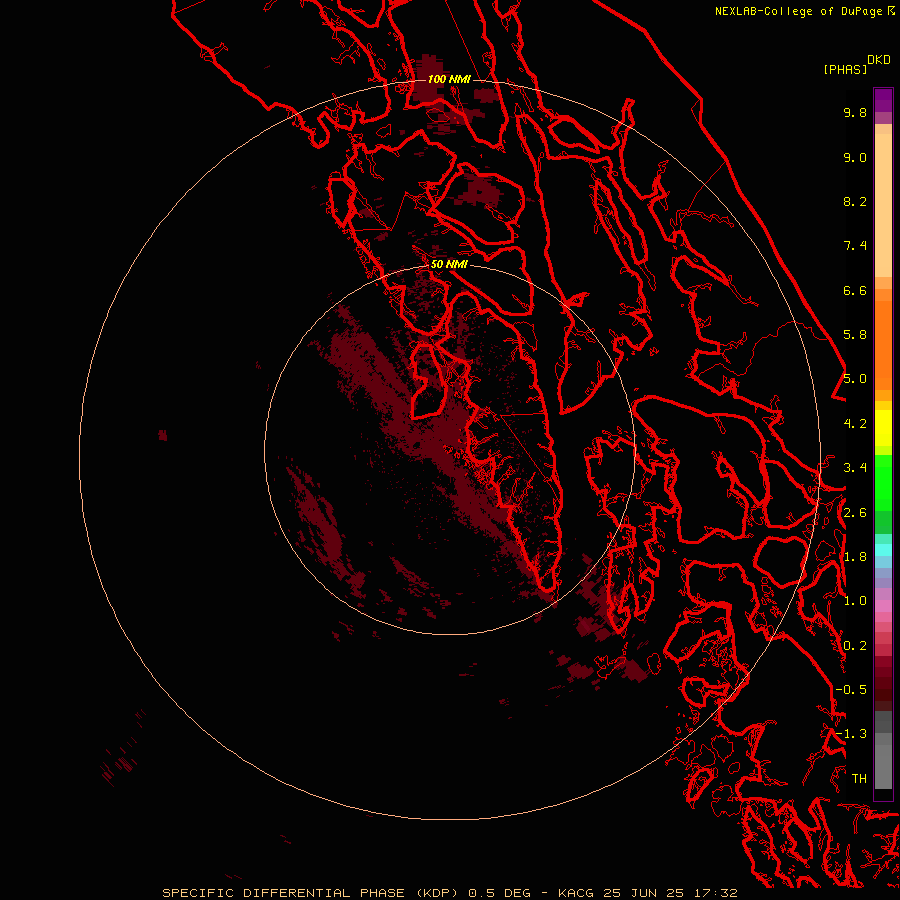This screenshot has width=900, height=900.
Task: Select the 50 NMI range ring label
Action: point(449,264)
